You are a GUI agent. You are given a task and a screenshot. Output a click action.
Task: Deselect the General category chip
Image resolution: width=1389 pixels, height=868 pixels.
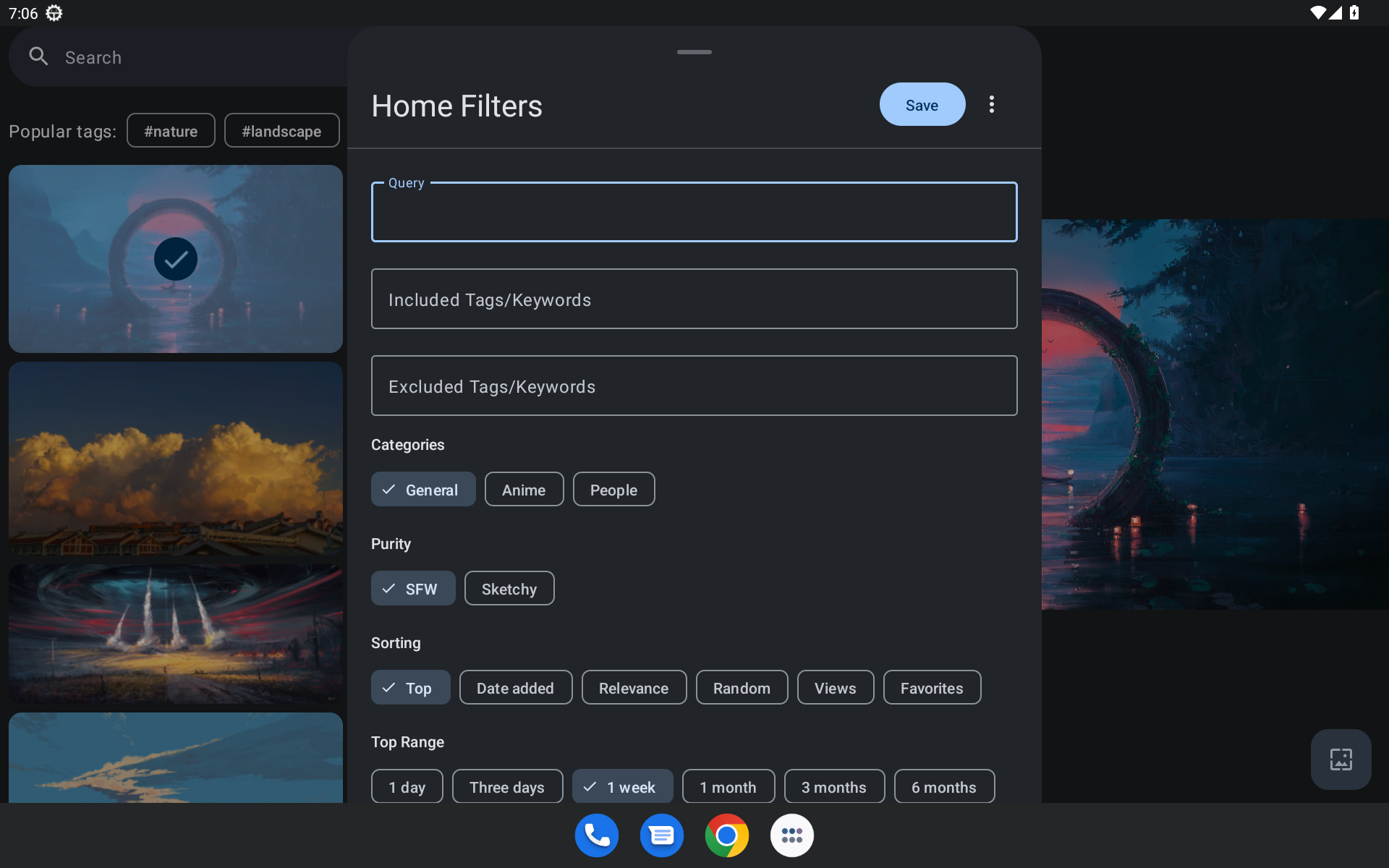coord(423,490)
